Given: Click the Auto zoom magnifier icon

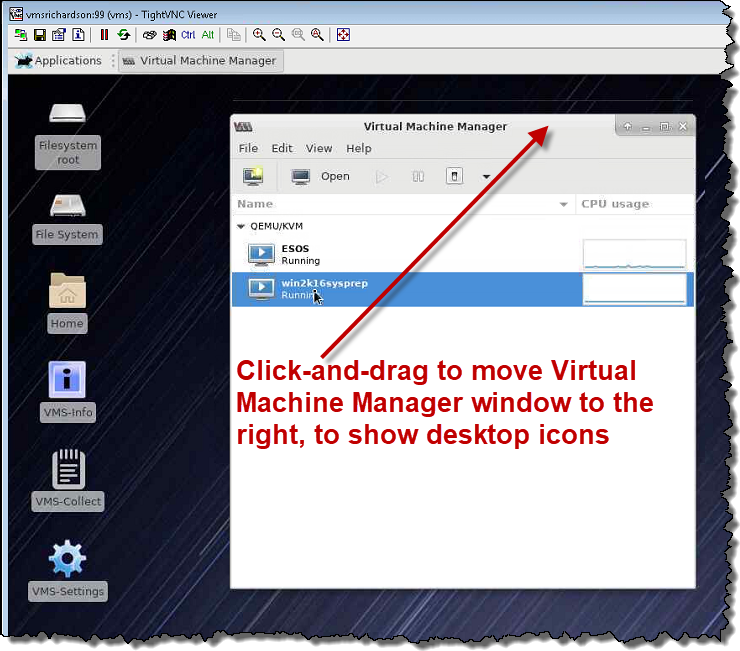Looking at the screenshot, I should point(317,35).
